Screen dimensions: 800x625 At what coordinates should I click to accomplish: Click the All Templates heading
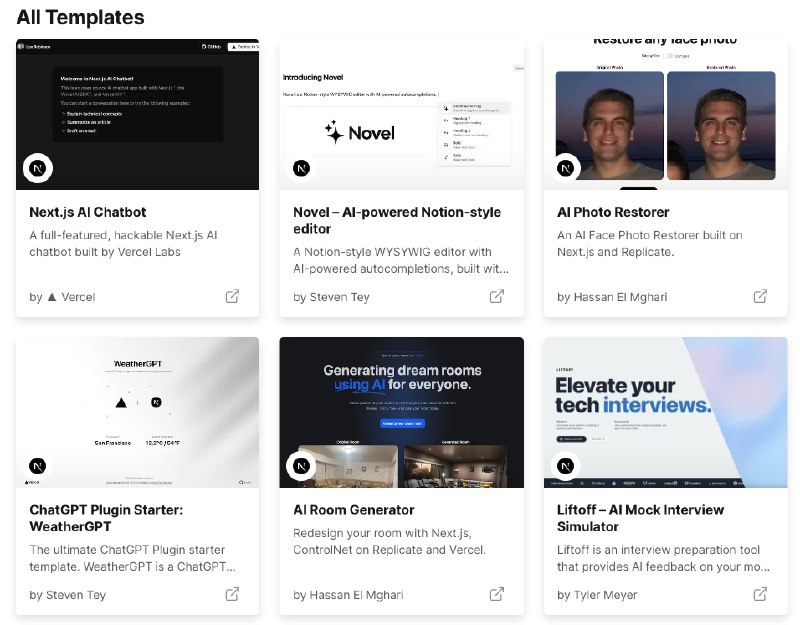tap(81, 17)
